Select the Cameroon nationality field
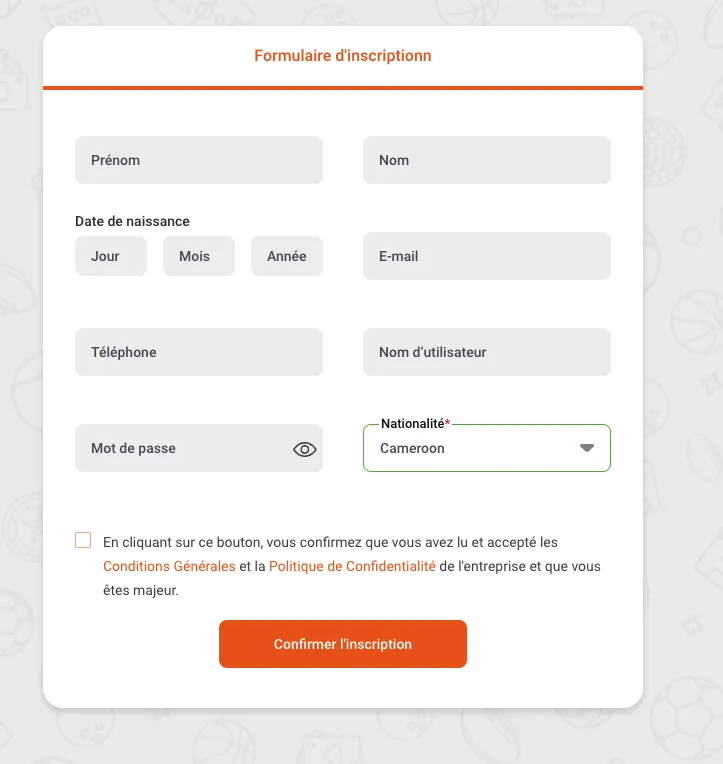 pyautogui.click(x=470, y=449)
